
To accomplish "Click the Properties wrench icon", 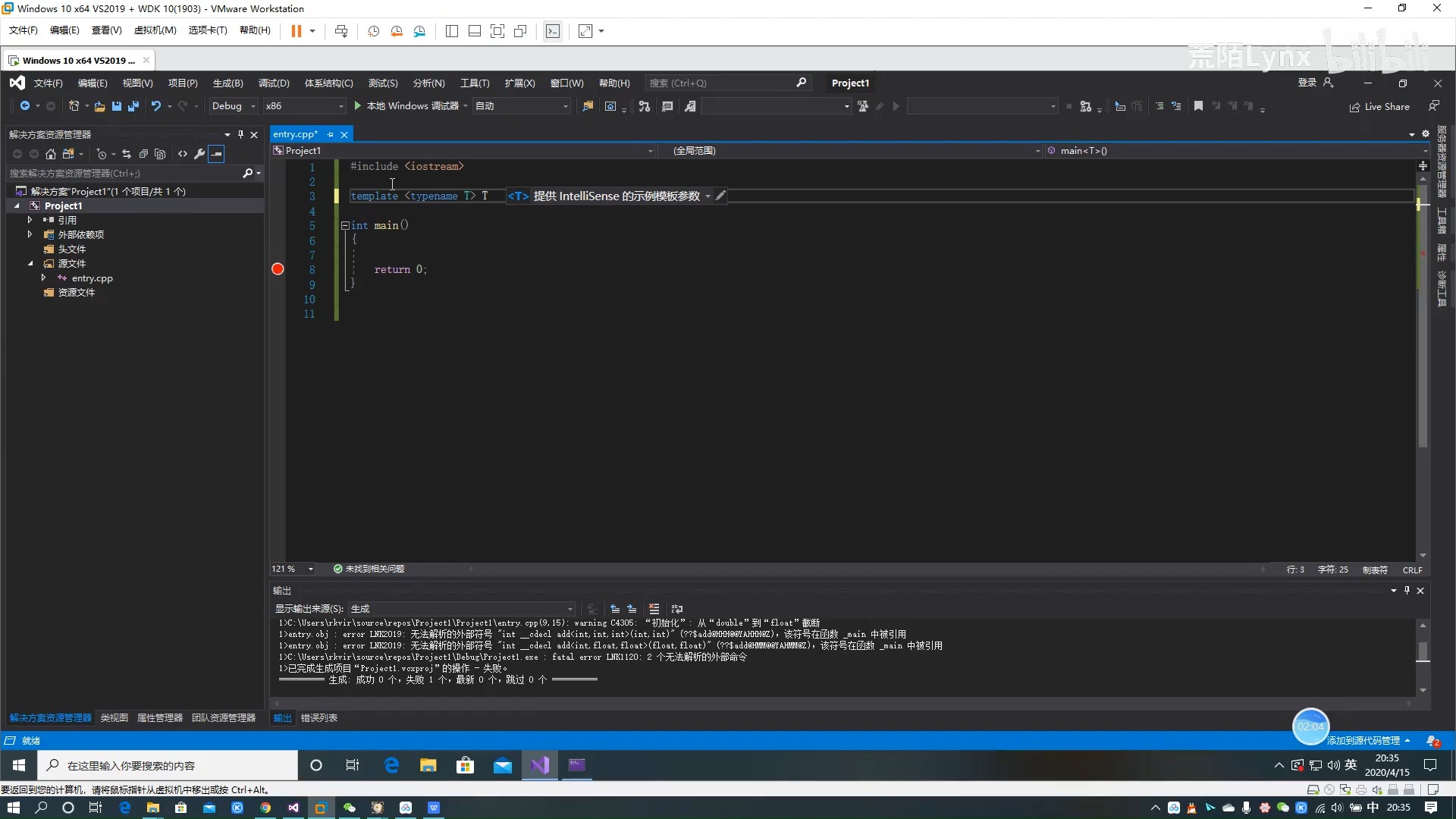I will coord(199,154).
